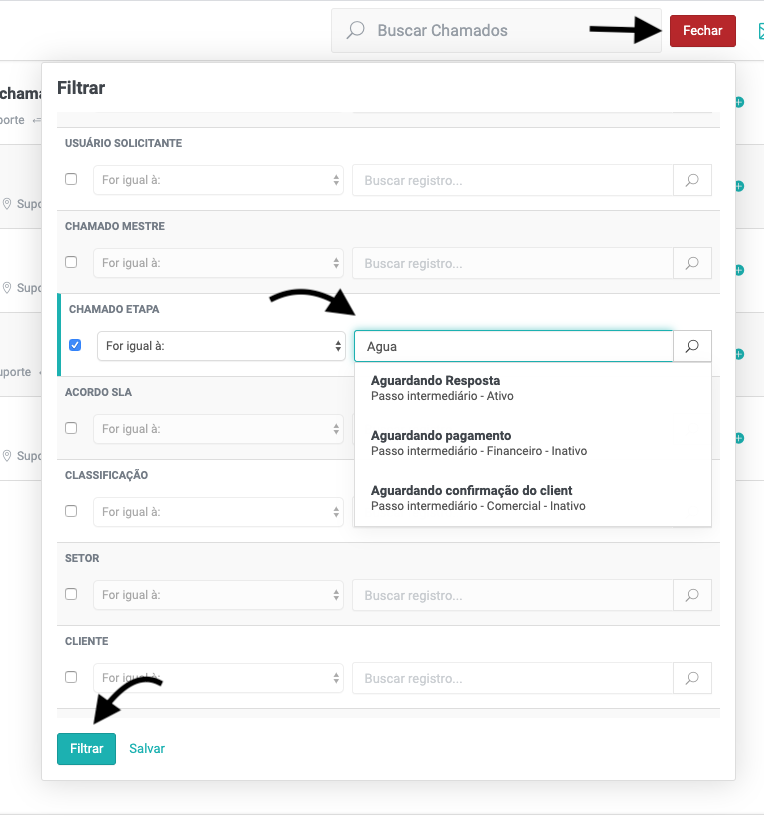Image resolution: width=764 pixels, height=816 pixels.
Task: Enable the Usuário Solicitante filter checkbox
Action: [x=71, y=179]
